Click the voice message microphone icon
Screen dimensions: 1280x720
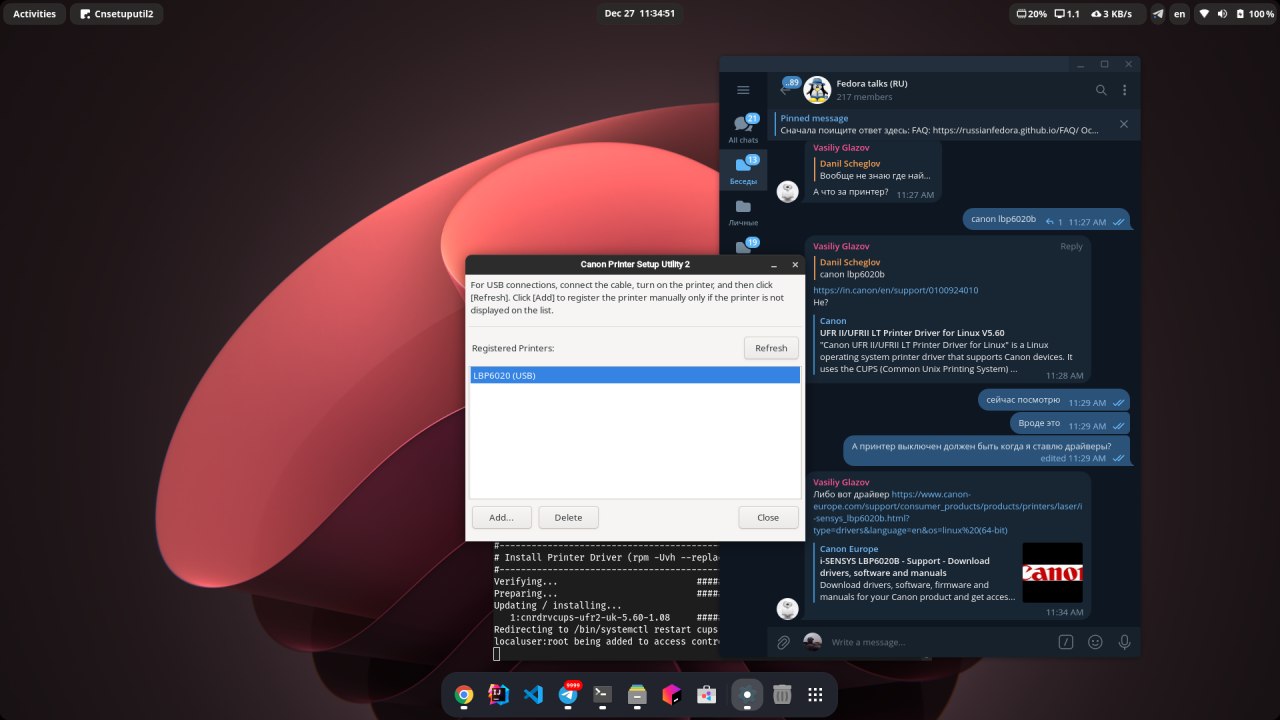1124,642
